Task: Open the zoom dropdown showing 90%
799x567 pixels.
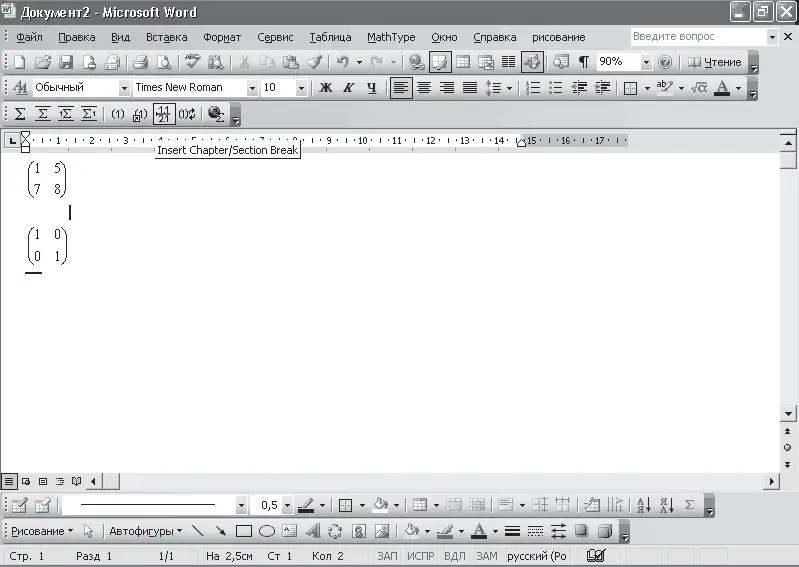Action: [646, 62]
